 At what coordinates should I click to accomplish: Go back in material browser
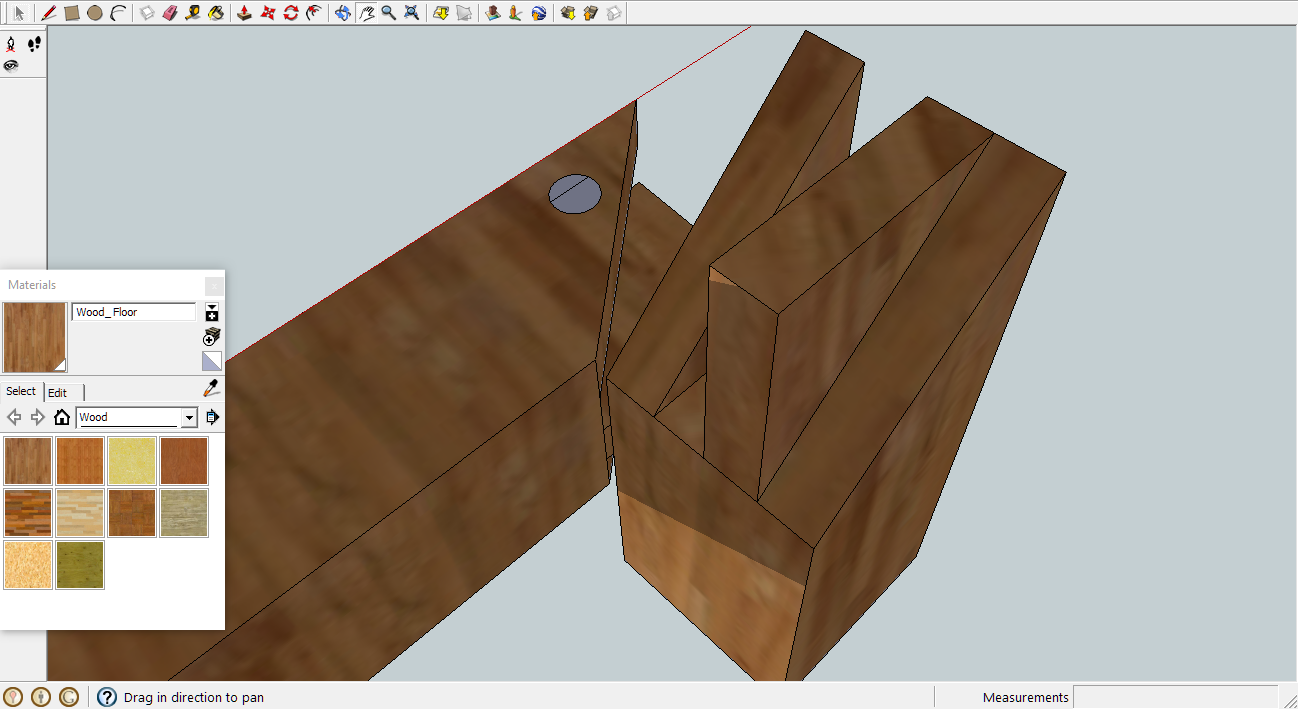coord(14,417)
